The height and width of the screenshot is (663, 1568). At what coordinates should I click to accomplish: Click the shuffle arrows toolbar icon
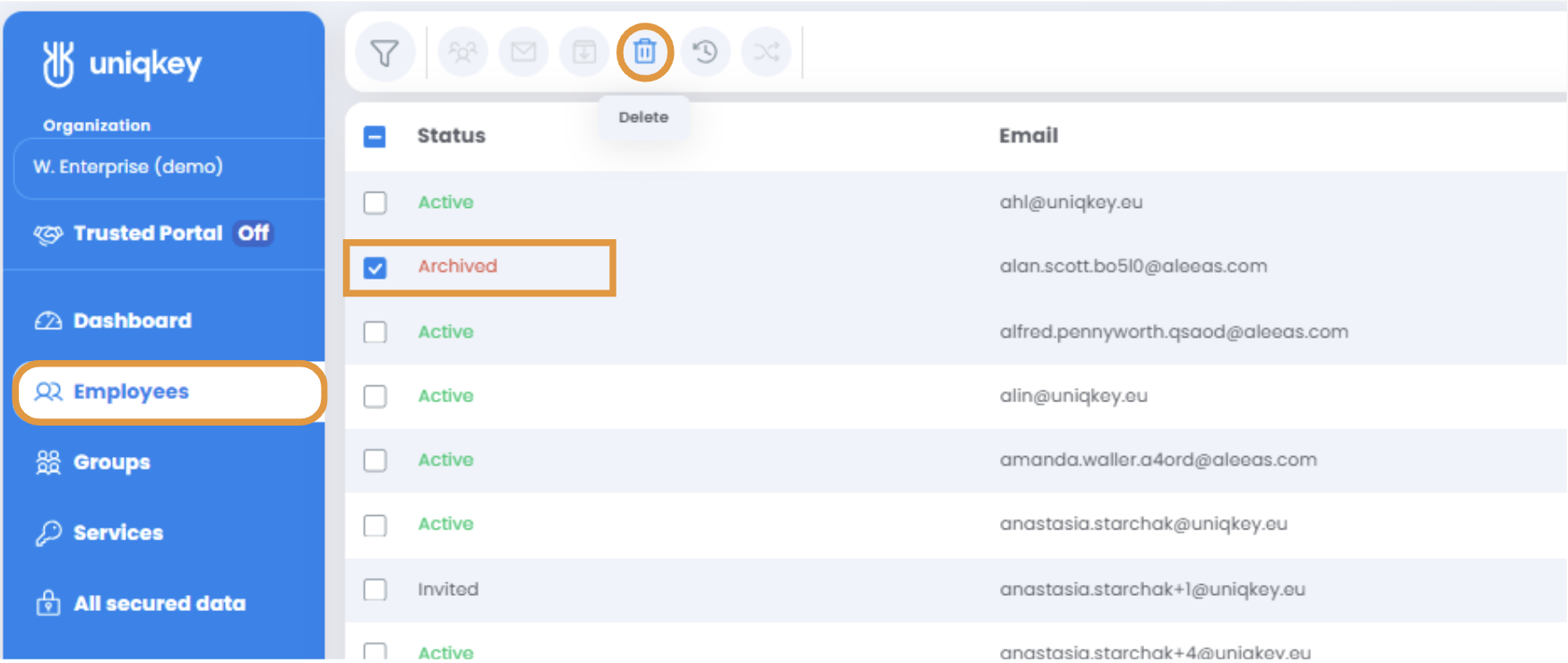(x=766, y=53)
